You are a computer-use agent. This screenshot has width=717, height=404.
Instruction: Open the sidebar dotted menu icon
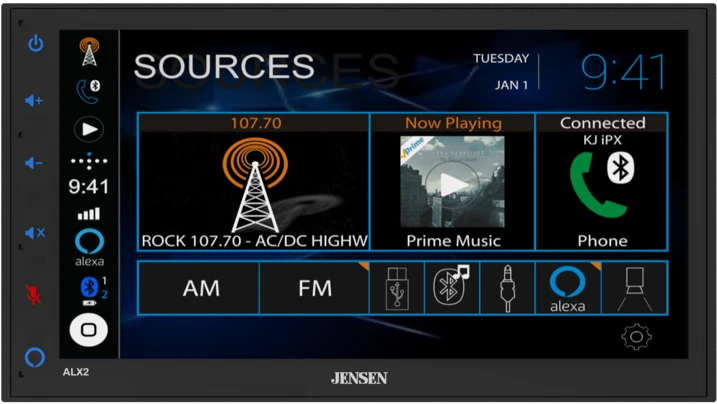[89, 161]
